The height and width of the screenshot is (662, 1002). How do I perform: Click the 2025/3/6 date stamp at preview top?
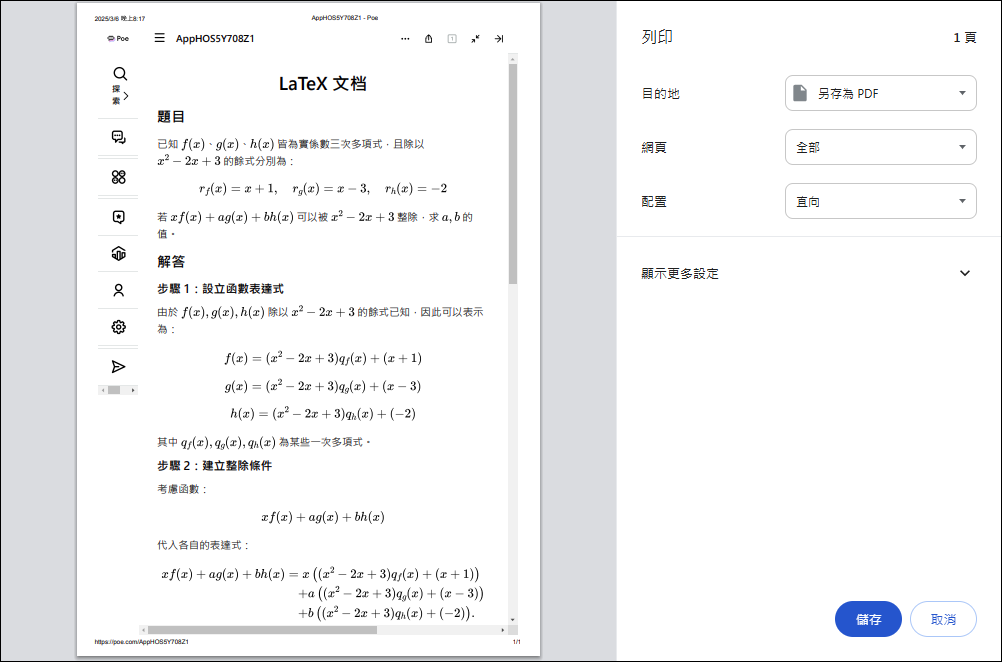[x=119, y=19]
